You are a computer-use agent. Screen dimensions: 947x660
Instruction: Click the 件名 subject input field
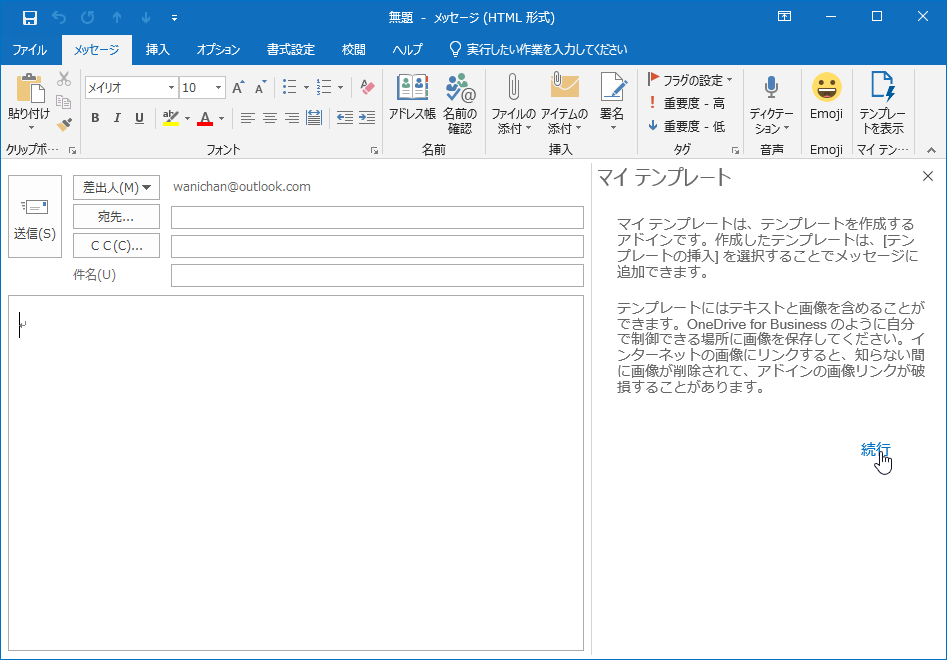coord(377,275)
